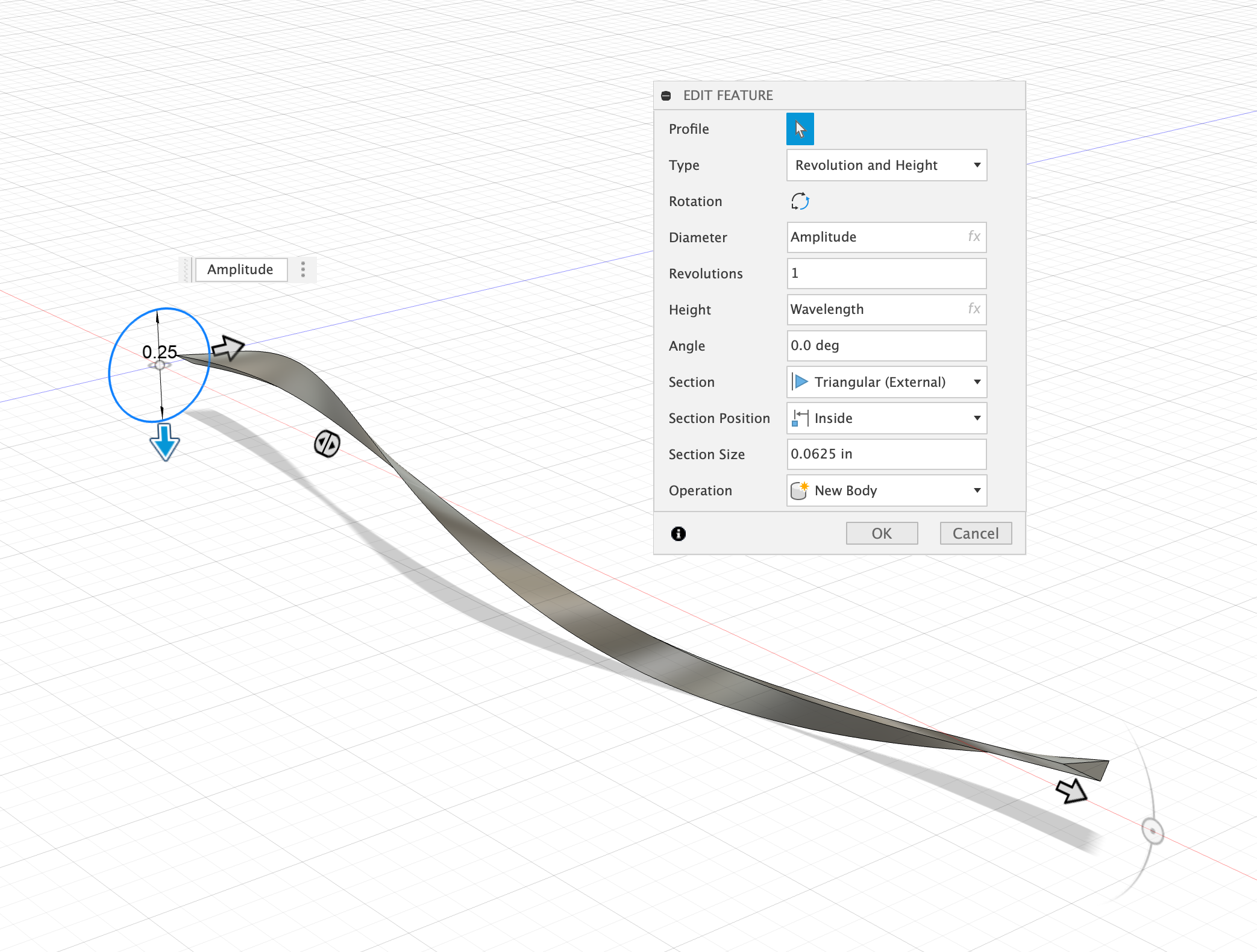
Task: Toggle rotation direction for coil
Action: (x=800, y=200)
